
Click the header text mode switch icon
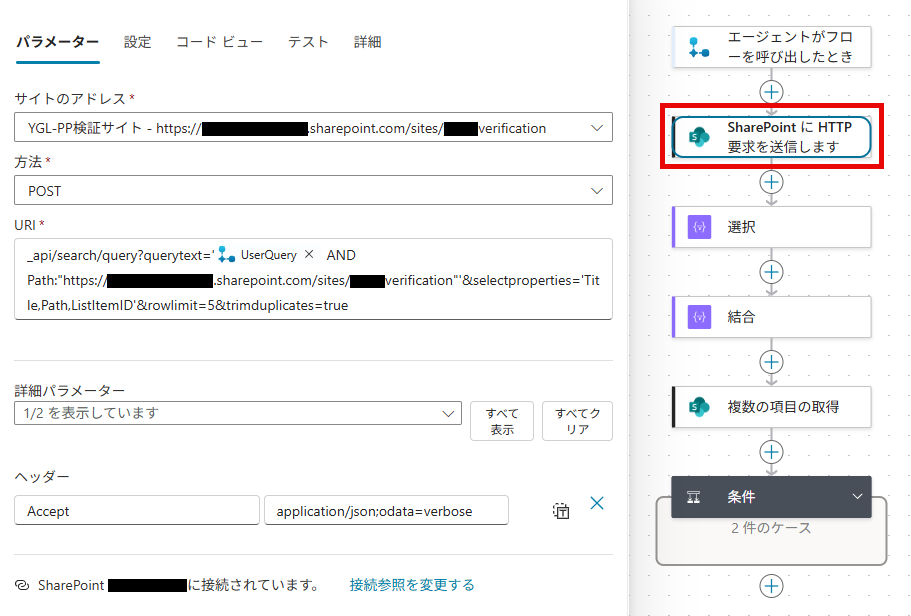[561, 511]
